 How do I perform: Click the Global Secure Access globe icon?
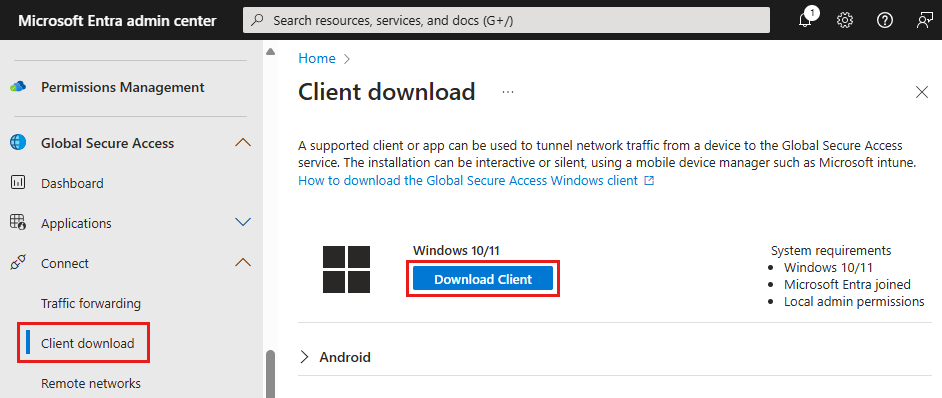pos(18,143)
